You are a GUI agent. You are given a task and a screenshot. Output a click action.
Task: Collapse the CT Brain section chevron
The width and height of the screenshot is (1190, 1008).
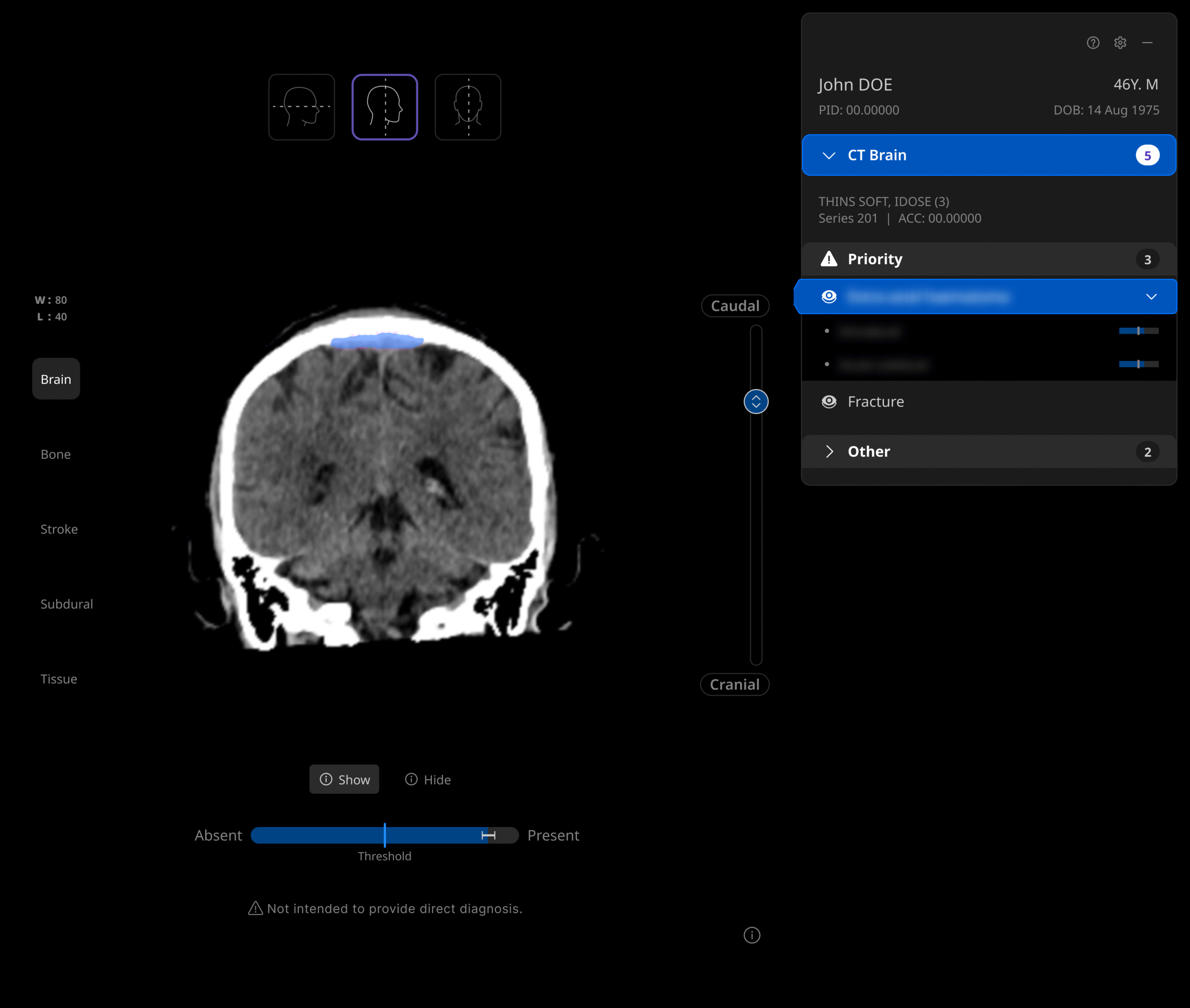(x=829, y=155)
